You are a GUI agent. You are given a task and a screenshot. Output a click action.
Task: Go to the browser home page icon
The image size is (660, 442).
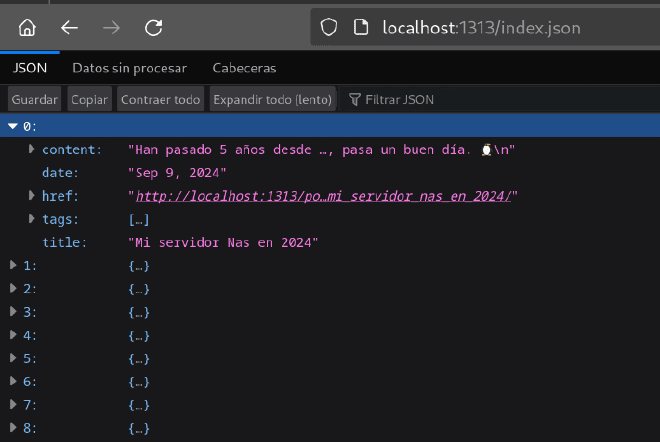pos(27,28)
